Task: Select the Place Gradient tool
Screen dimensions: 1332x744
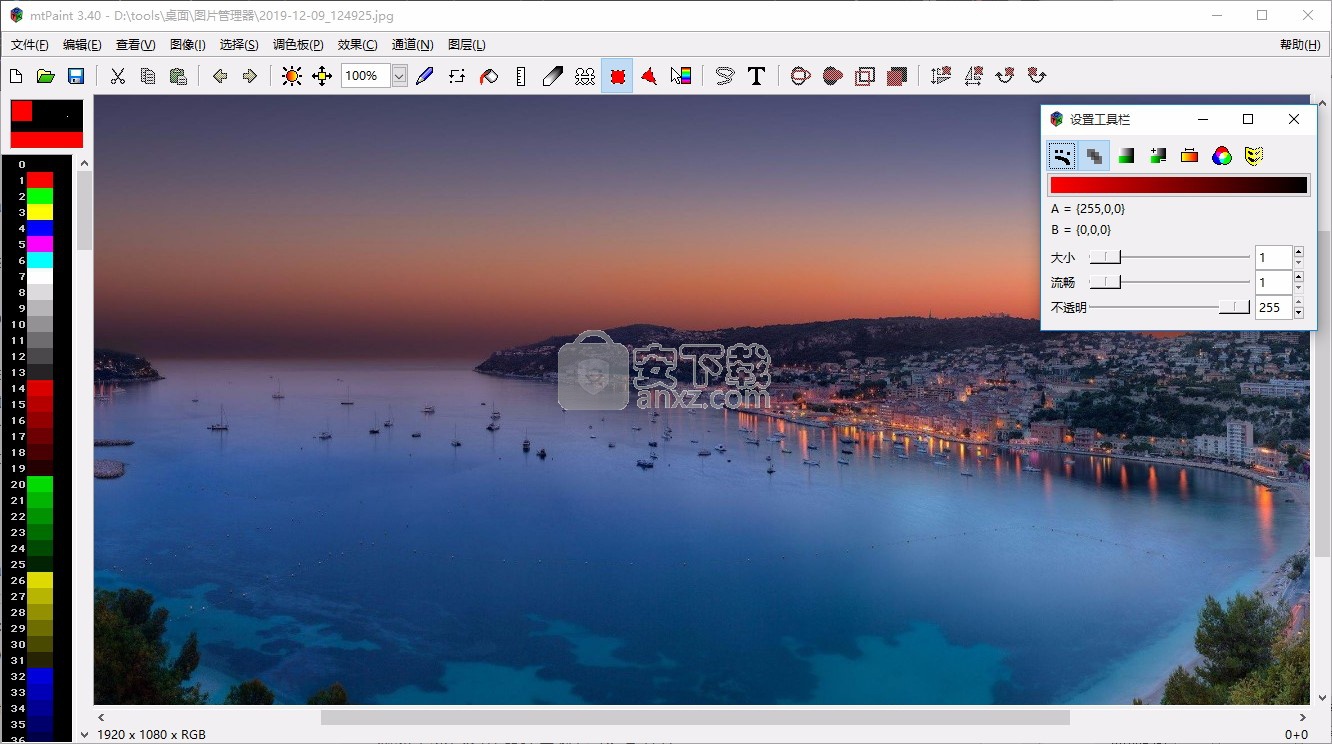Action: pos(681,76)
